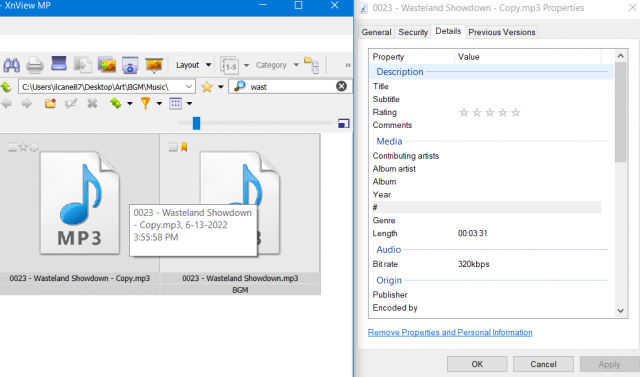Create a new folder with folder icon

point(50,103)
